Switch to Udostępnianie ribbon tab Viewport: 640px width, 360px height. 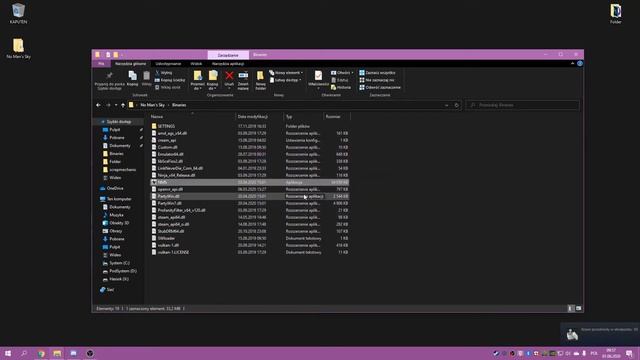click(x=168, y=64)
